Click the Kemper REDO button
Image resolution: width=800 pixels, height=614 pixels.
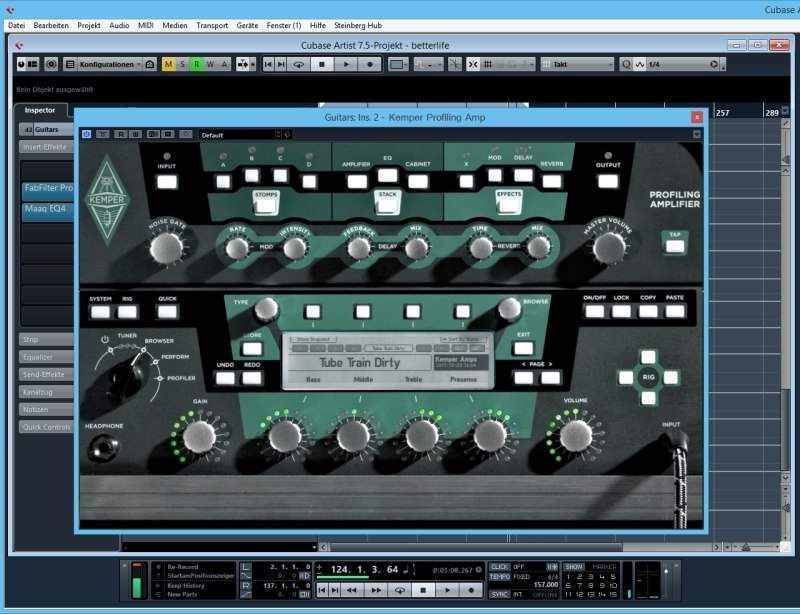point(252,378)
